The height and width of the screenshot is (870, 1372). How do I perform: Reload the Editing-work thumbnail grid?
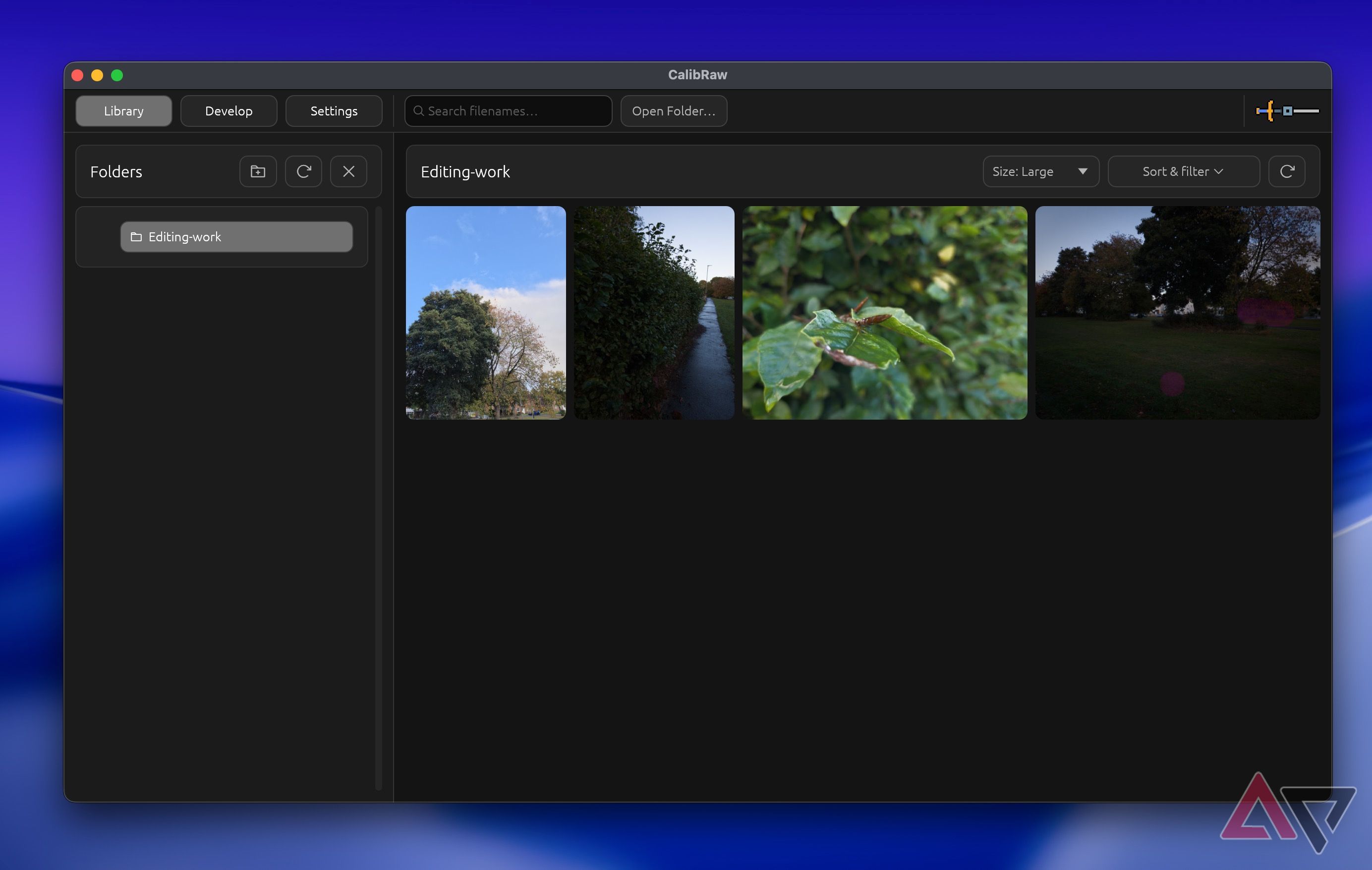[x=1287, y=171]
